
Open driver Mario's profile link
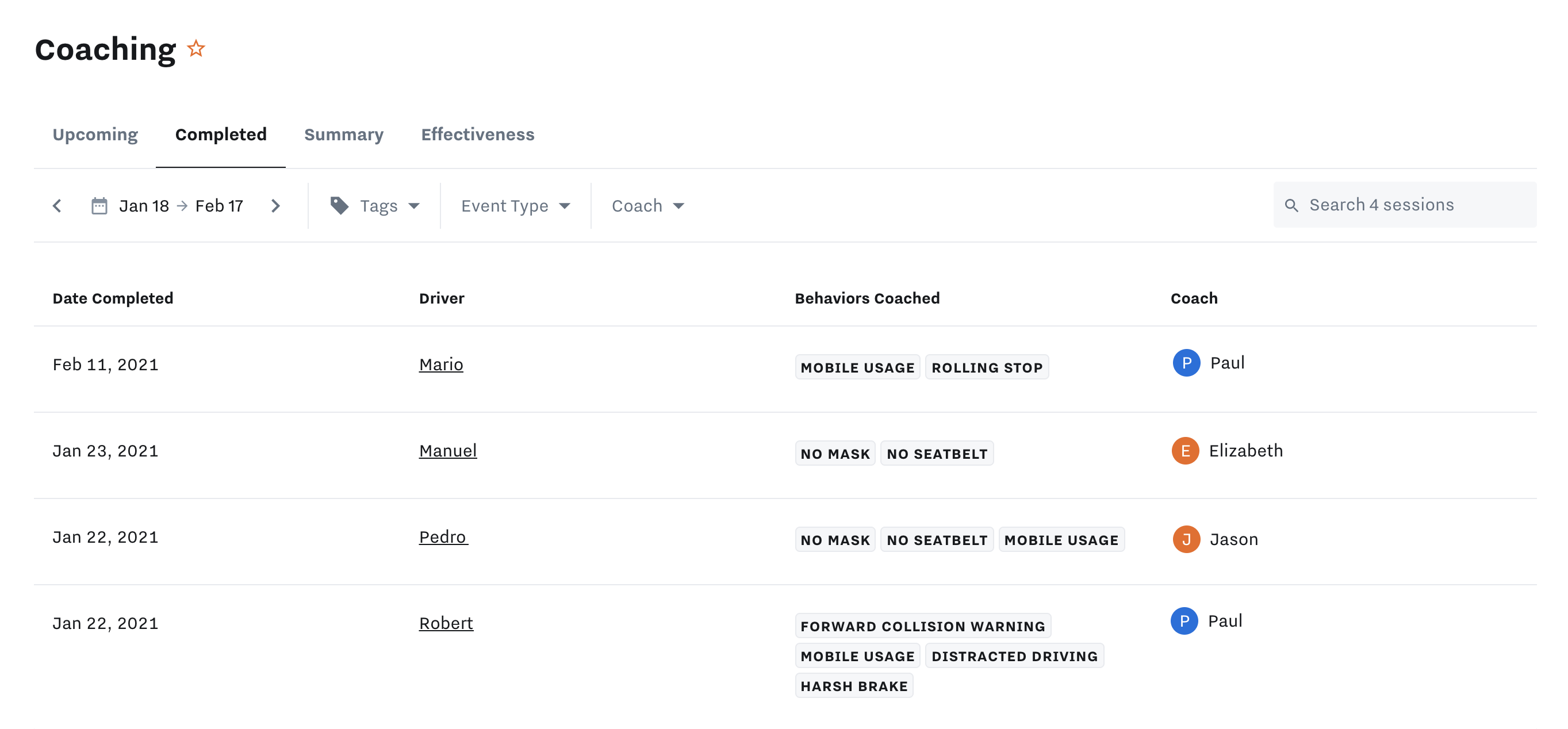(440, 364)
